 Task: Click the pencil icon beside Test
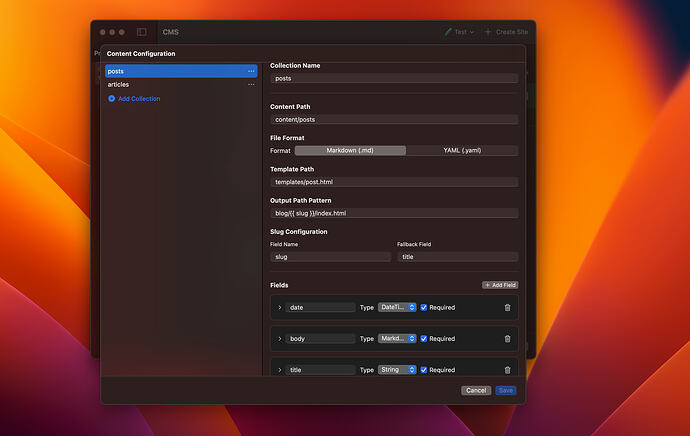448,32
